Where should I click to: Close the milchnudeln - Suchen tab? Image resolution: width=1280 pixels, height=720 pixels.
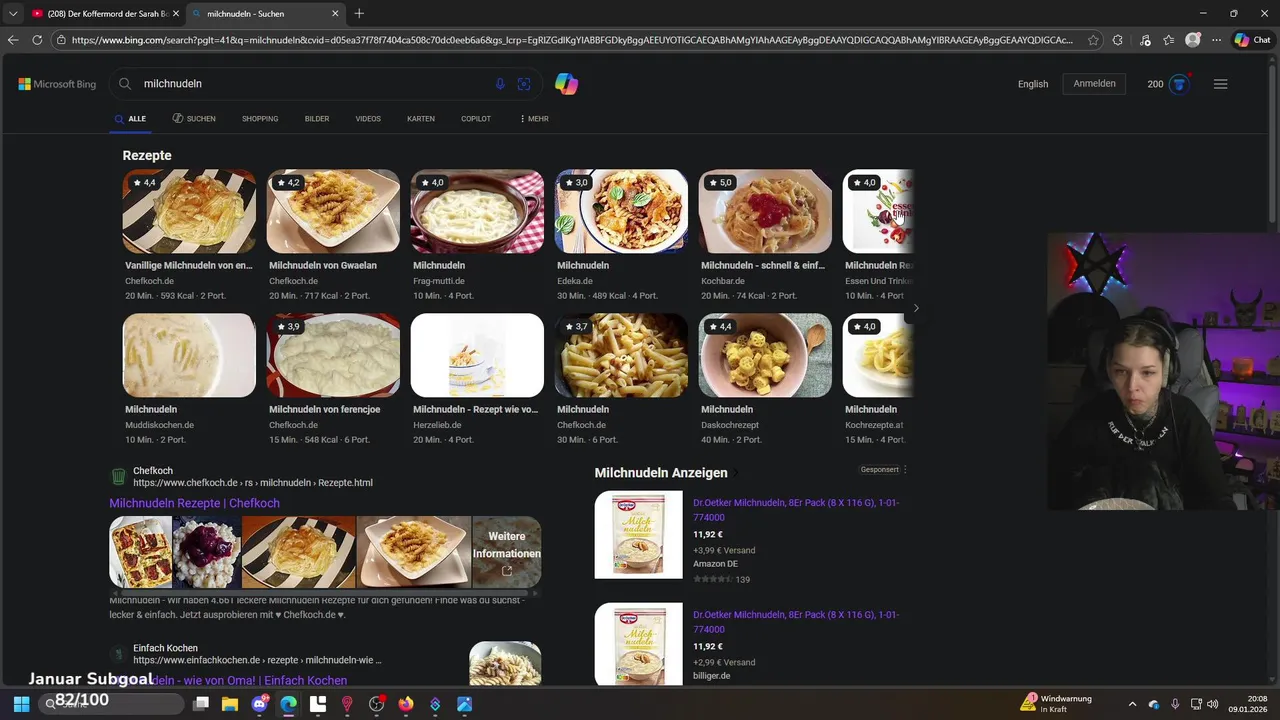pos(335,14)
